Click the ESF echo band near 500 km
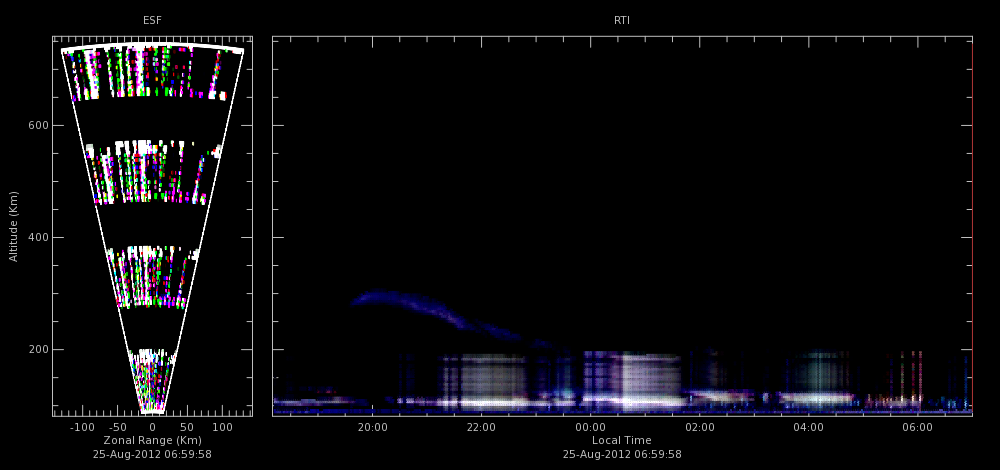 point(152,172)
